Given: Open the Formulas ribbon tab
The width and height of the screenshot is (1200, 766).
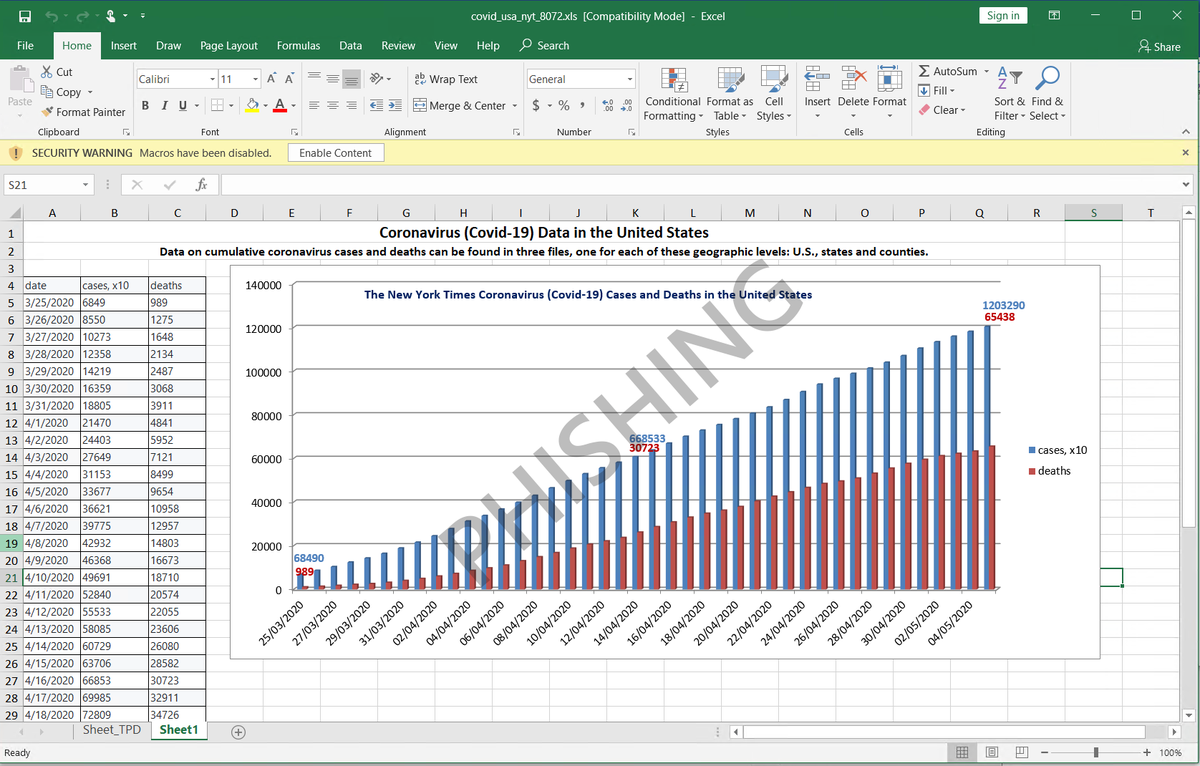Looking at the screenshot, I should point(298,46).
